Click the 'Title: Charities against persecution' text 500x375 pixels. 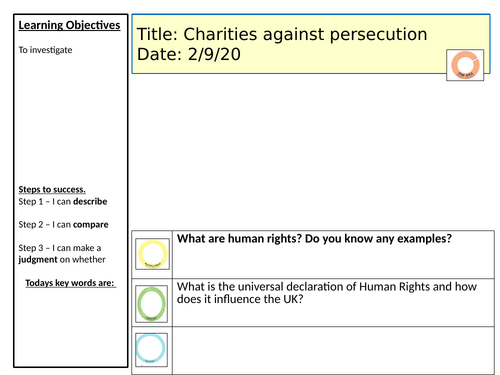click(x=282, y=34)
